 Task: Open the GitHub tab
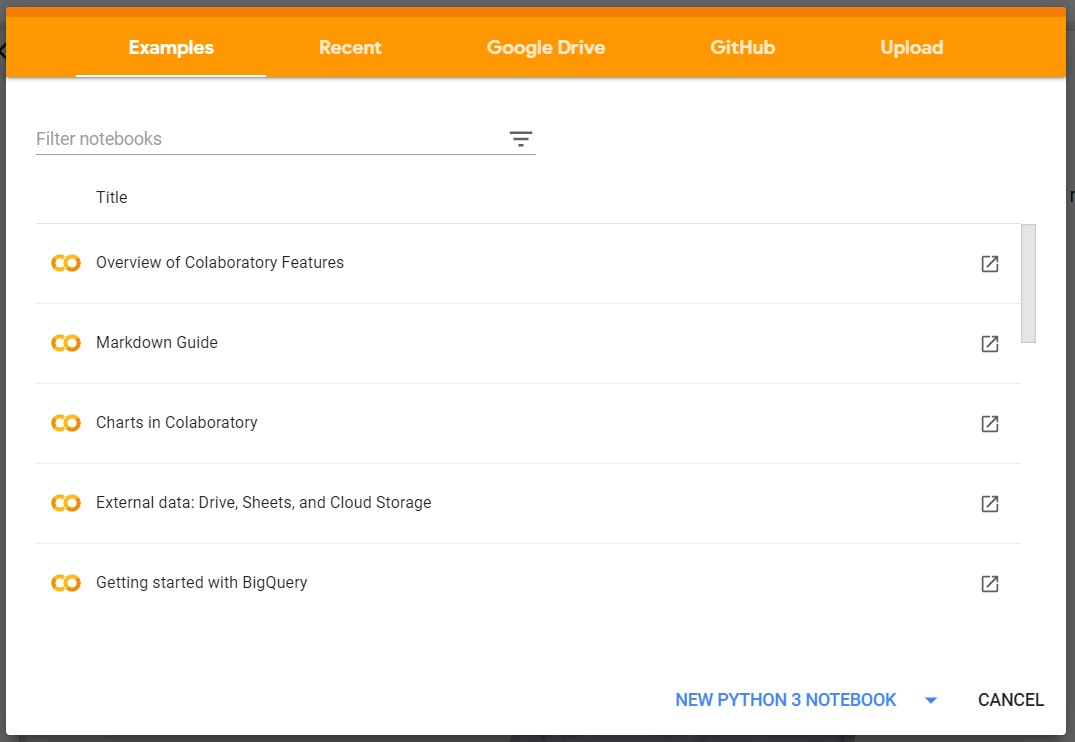(x=742, y=47)
